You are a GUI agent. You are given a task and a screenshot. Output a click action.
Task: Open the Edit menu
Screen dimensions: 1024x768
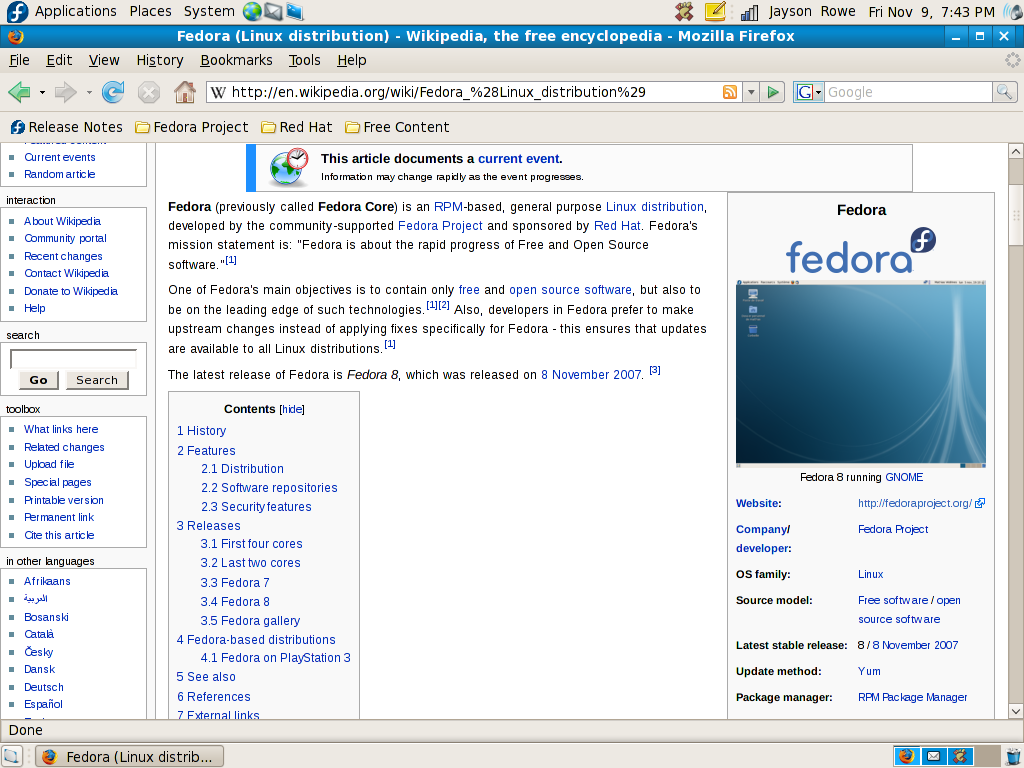(59, 60)
